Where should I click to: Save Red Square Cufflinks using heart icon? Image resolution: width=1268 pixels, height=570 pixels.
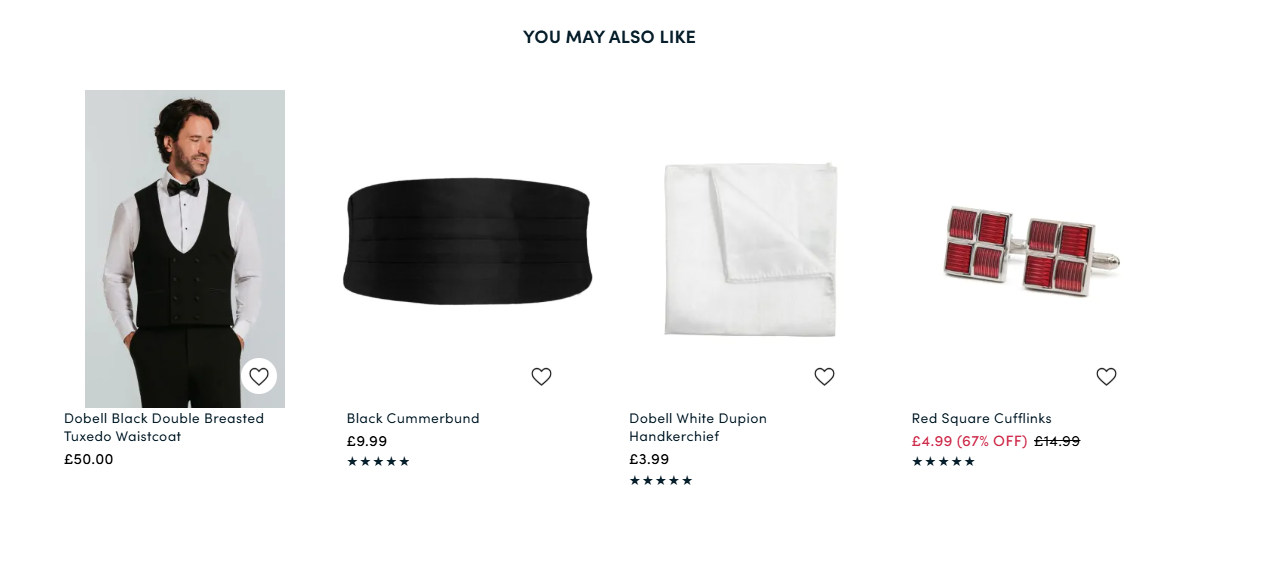pyautogui.click(x=1106, y=376)
